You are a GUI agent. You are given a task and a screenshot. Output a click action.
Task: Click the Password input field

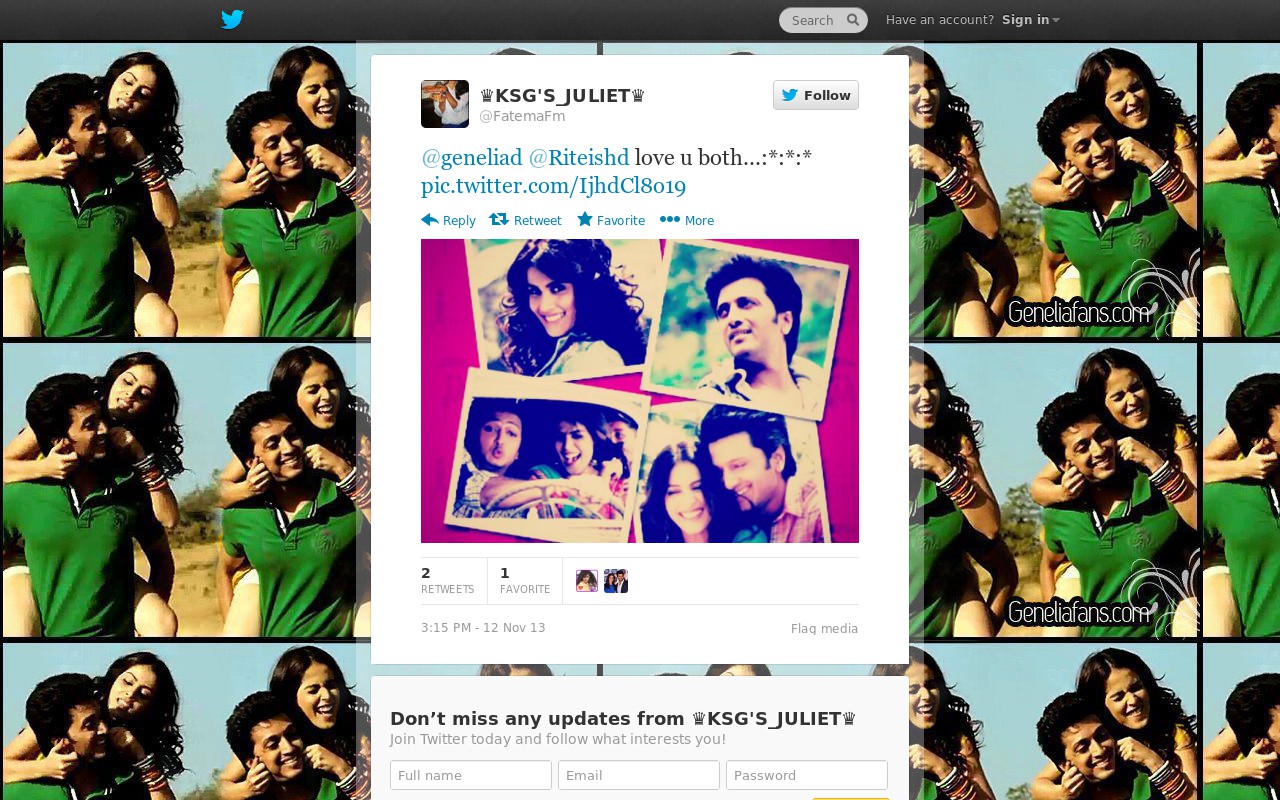pyautogui.click(x=807, y=775)
